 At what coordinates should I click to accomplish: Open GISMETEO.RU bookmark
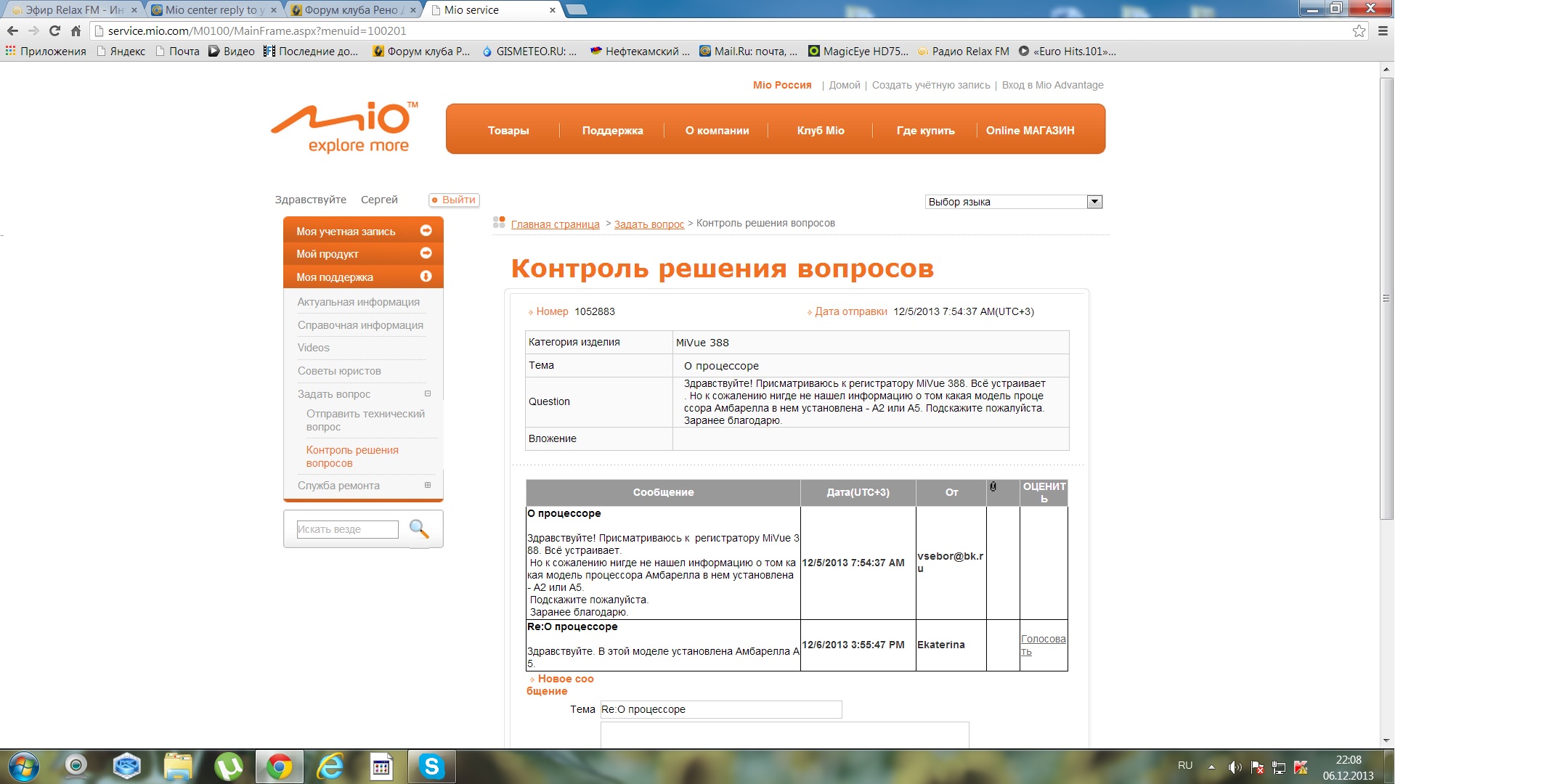coord(529,51)
